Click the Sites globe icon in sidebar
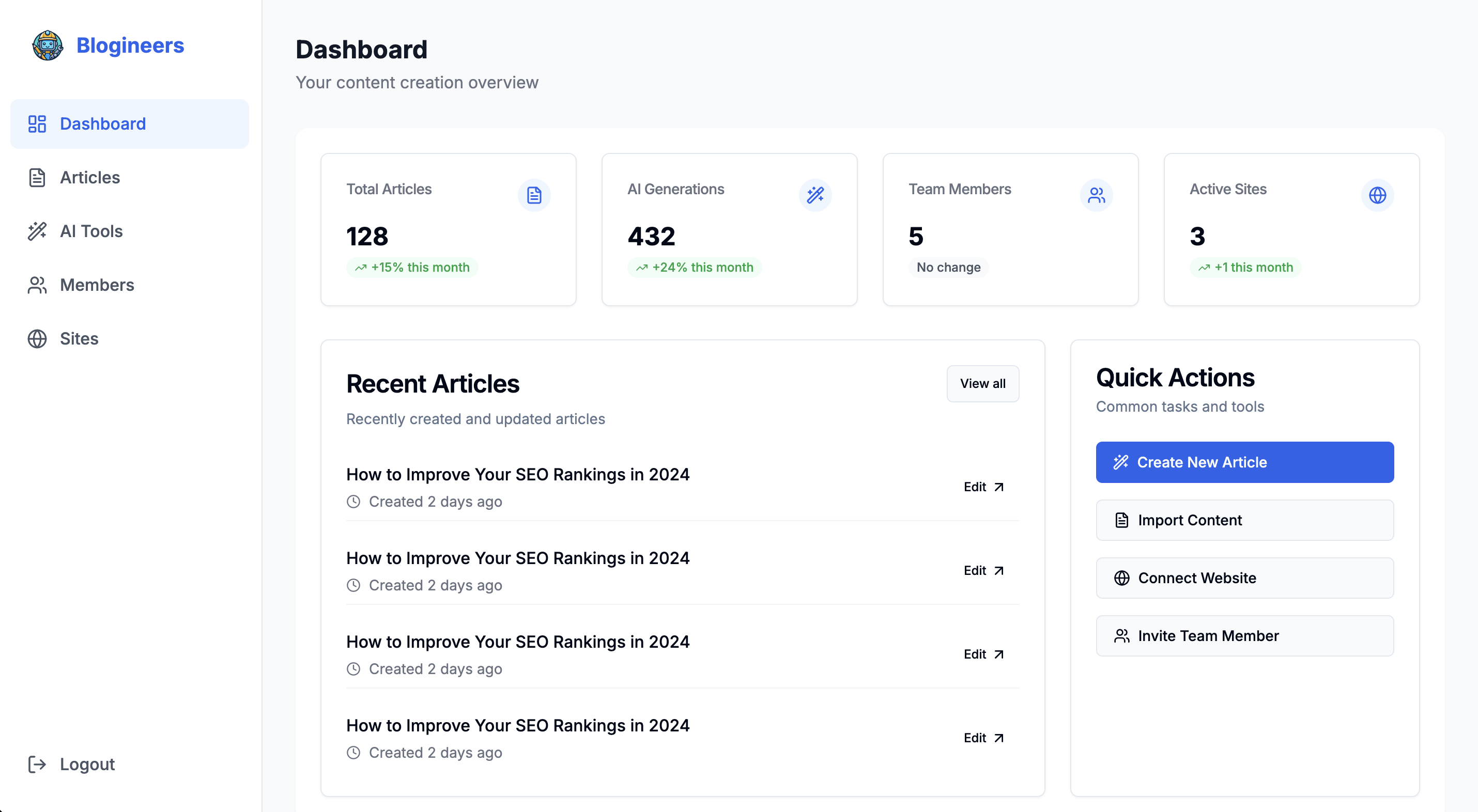The width and height of the screenshot is (1478, 812). [x=37, y=339]
